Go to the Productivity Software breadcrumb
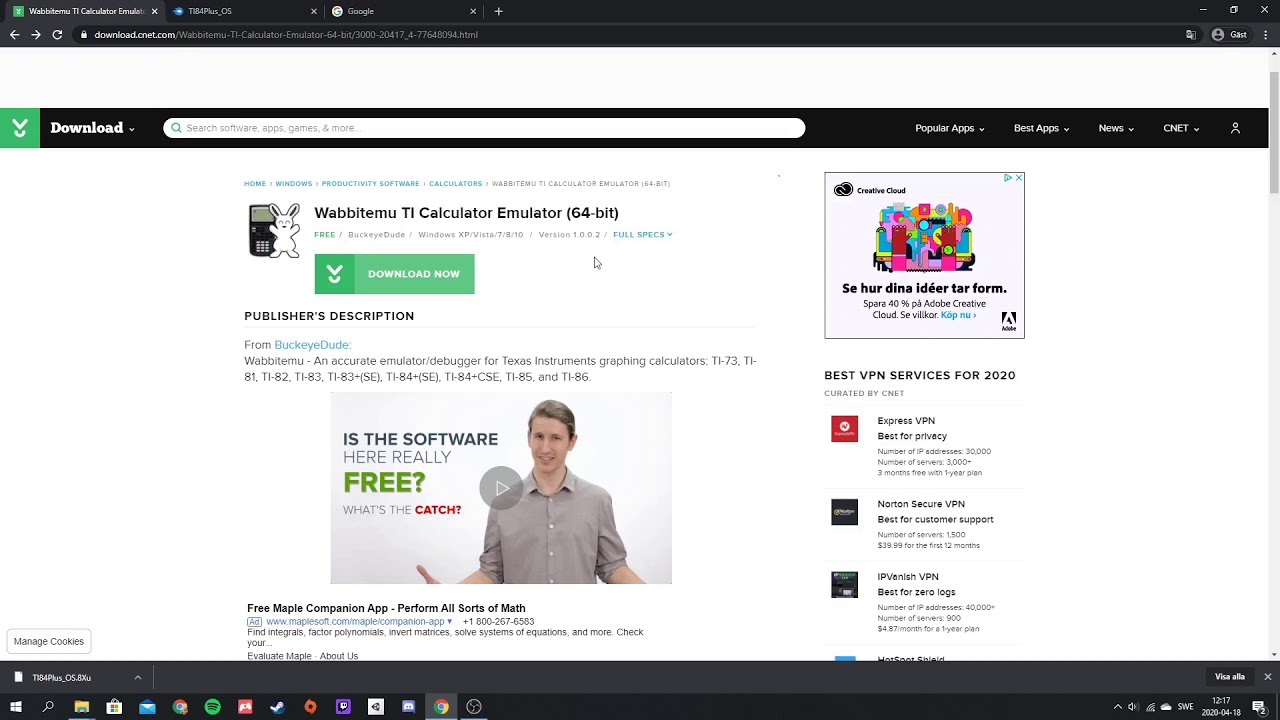The image size is (1280, 720). 370,184
